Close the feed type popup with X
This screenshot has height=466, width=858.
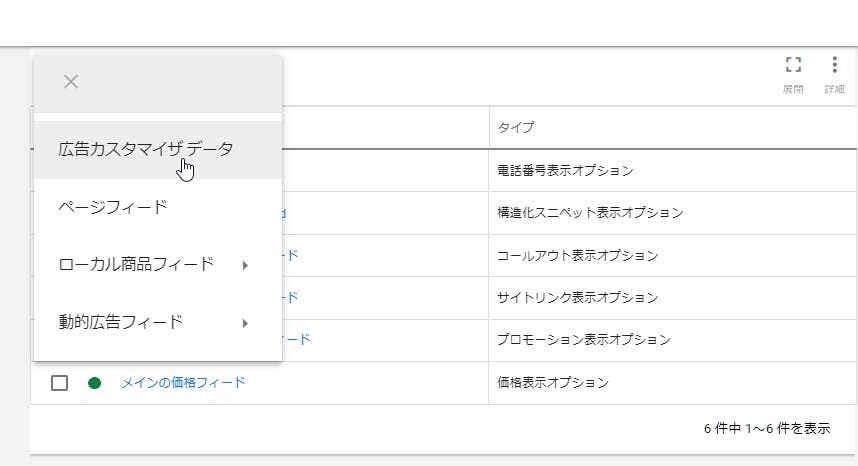(71, 82)
